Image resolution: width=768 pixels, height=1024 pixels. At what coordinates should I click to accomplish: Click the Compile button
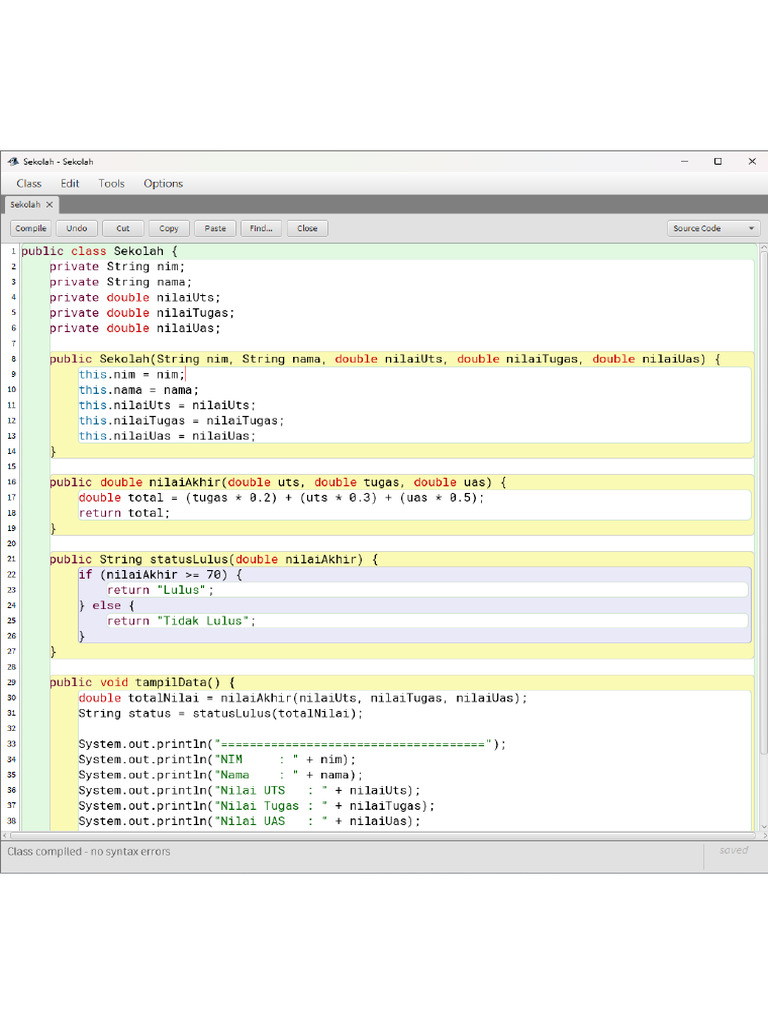(x=31, y=229)
